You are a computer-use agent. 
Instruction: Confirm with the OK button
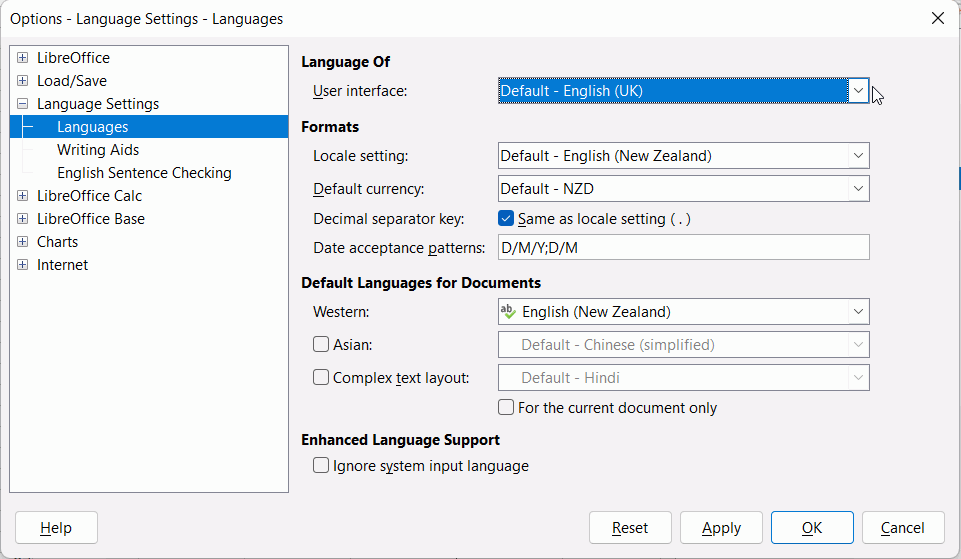tap(812, 528)
